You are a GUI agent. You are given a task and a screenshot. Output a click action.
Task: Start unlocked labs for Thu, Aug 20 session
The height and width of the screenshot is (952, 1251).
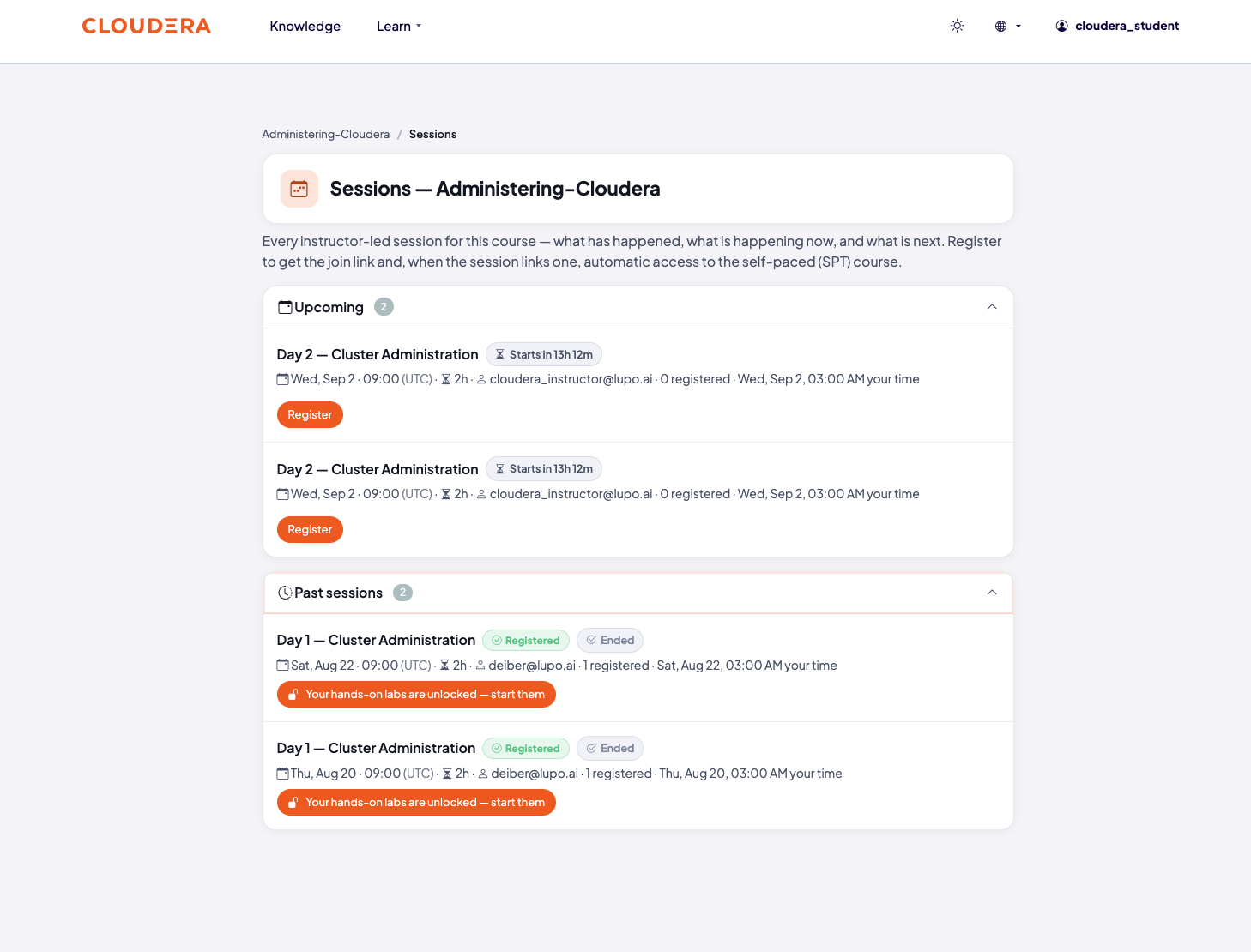[x=416, y=802]
